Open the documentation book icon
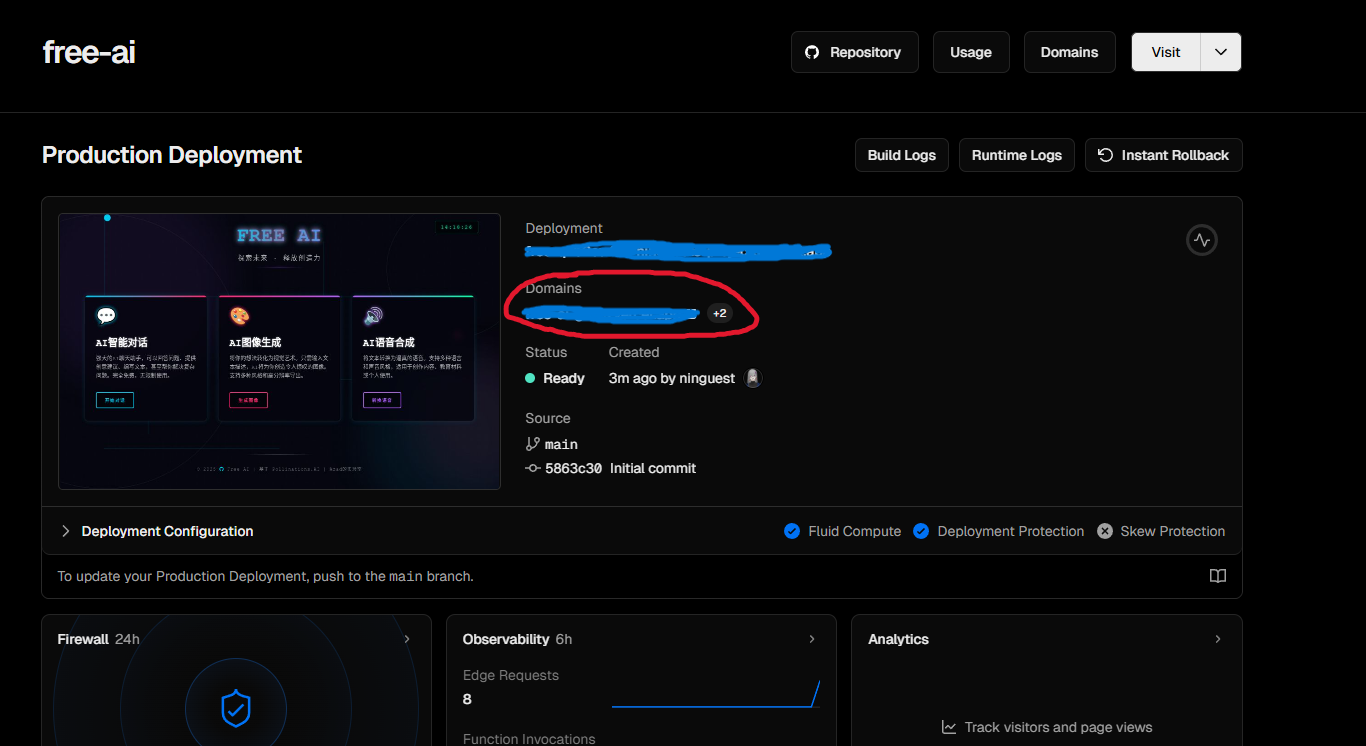 point(1217,576)
